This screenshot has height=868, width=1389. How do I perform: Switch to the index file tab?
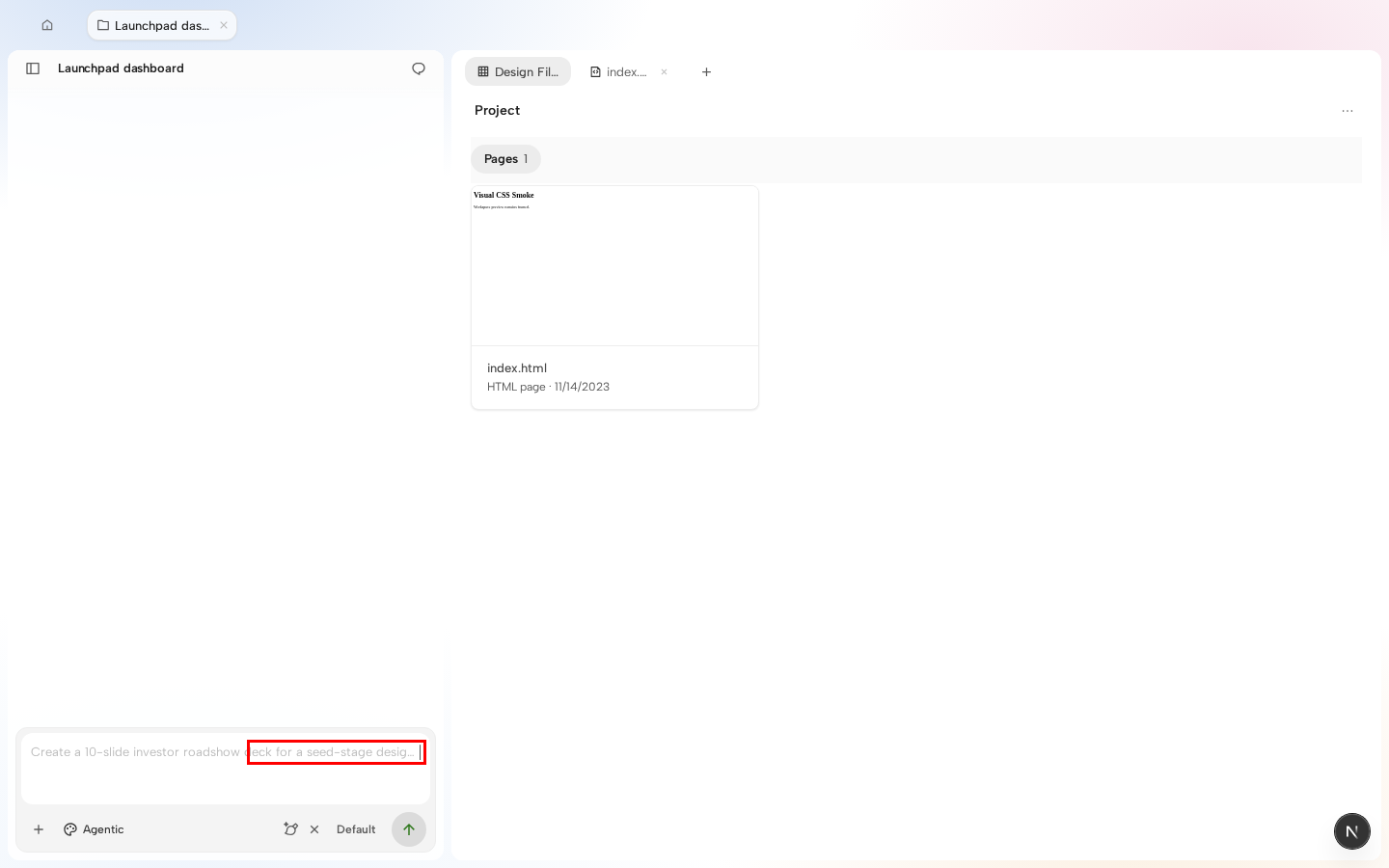[x=618, y=72]
